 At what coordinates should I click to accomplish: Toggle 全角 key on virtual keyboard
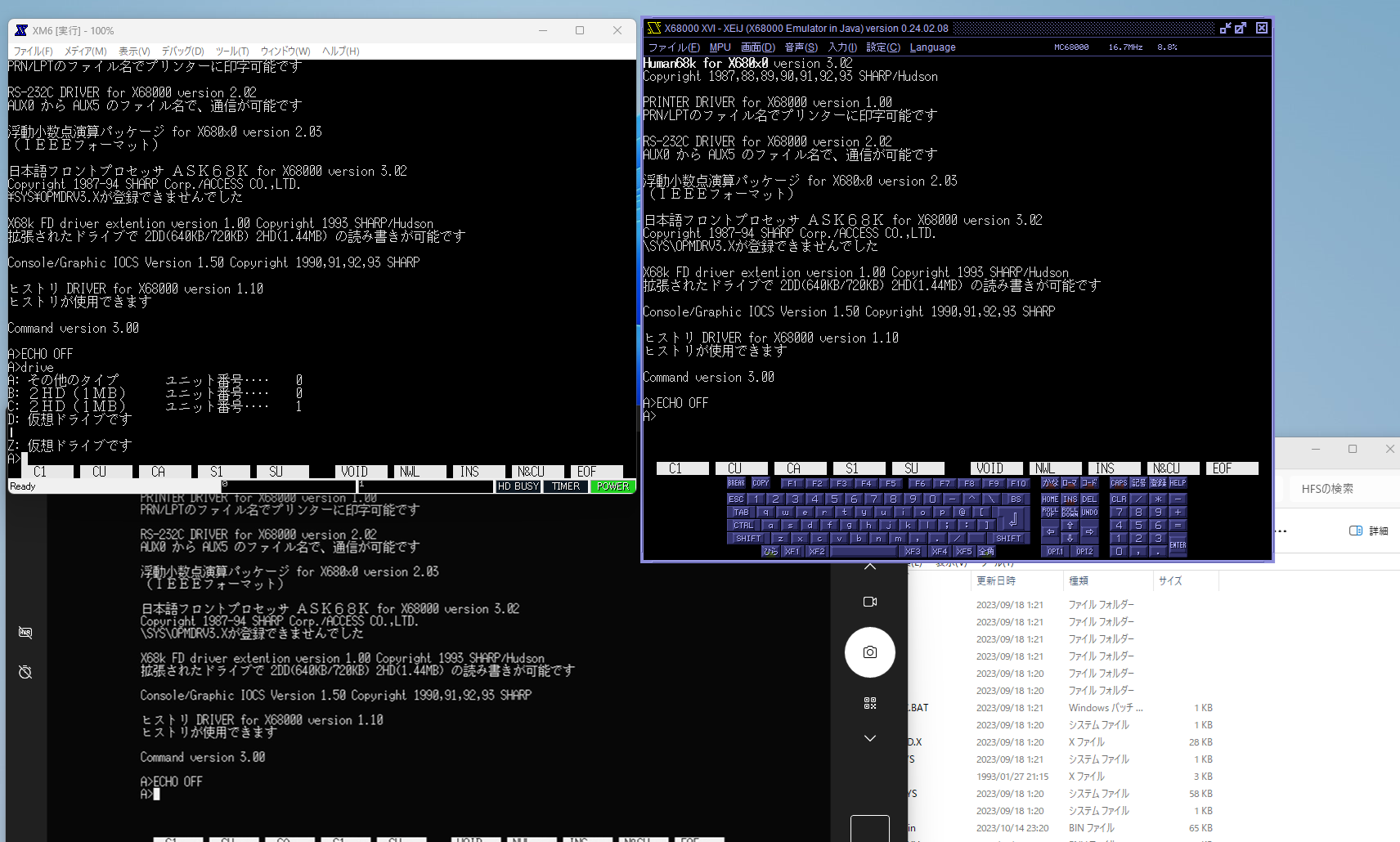click(x=986, y=552)
